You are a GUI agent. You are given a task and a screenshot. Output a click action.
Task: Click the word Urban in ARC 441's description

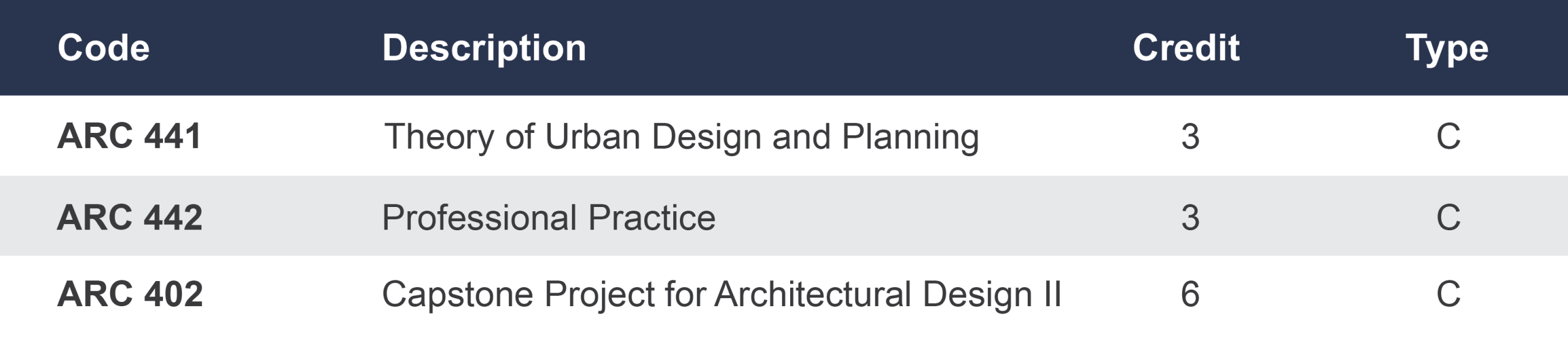click(592, 136)
